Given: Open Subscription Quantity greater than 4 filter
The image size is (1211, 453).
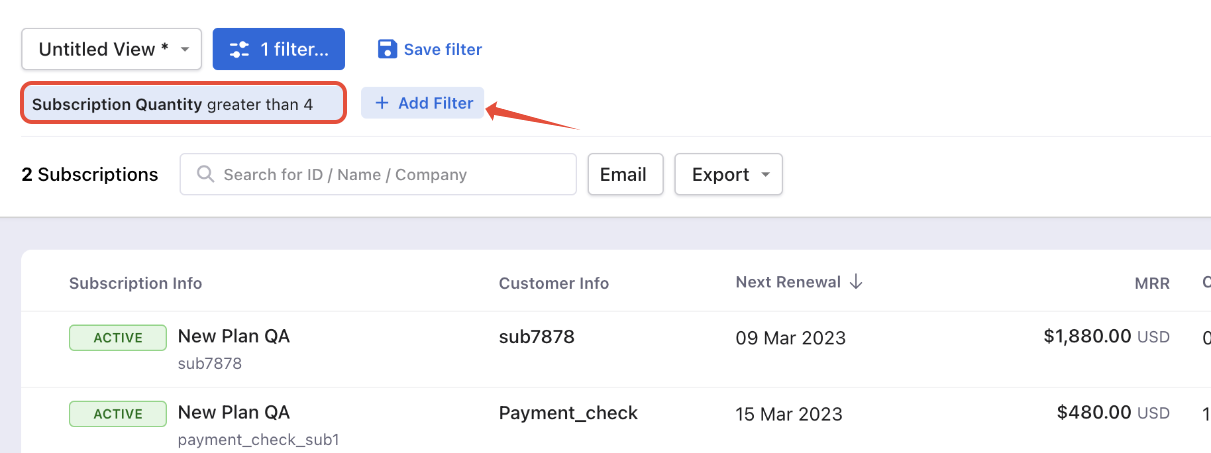Looking at the screenshot, I should (x=184, y=104).
